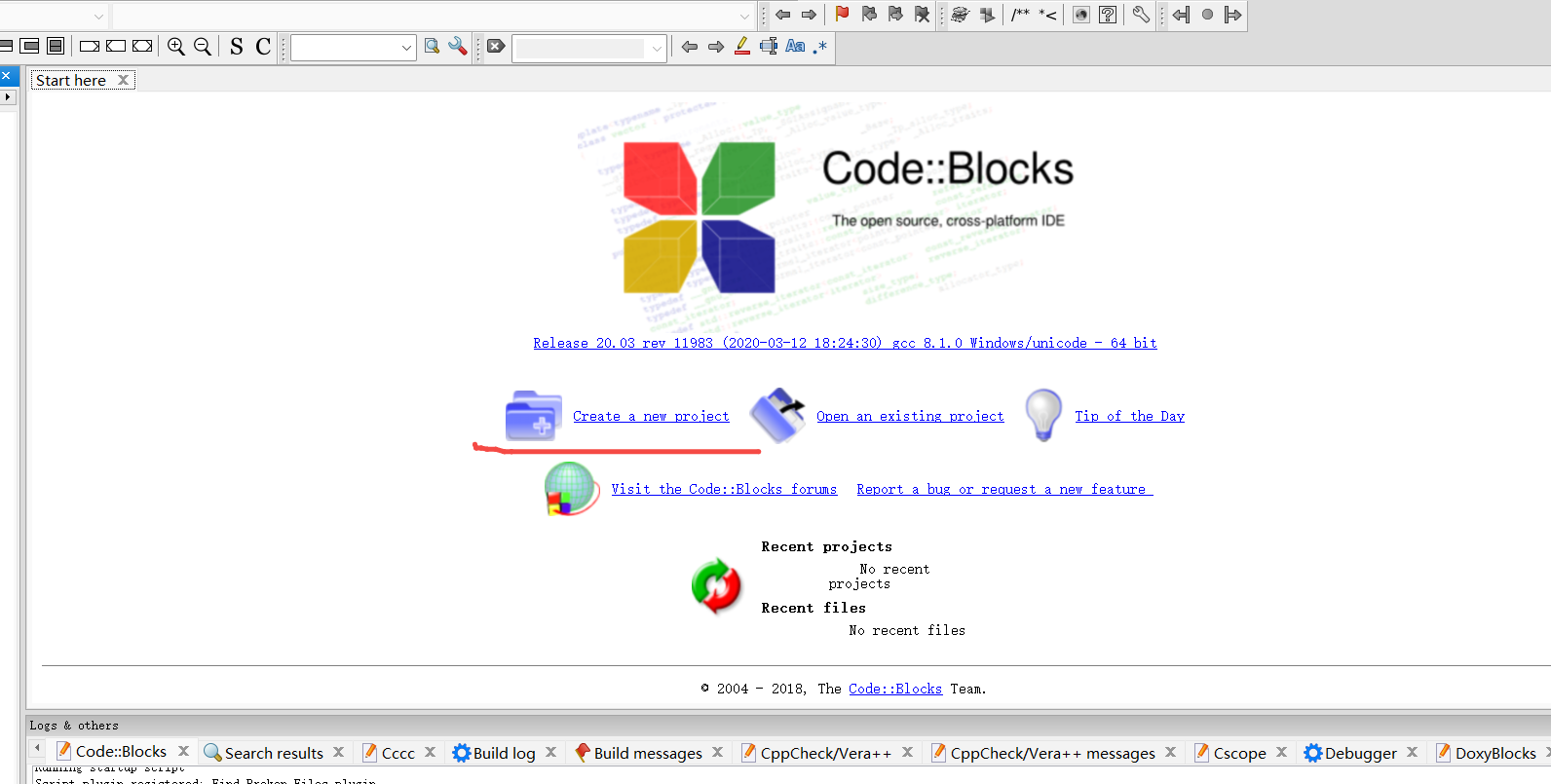This screenshot has height=784, width=1551.
Task: Jump back using the top toolbar's left arrow
Action: click(783, 15)
